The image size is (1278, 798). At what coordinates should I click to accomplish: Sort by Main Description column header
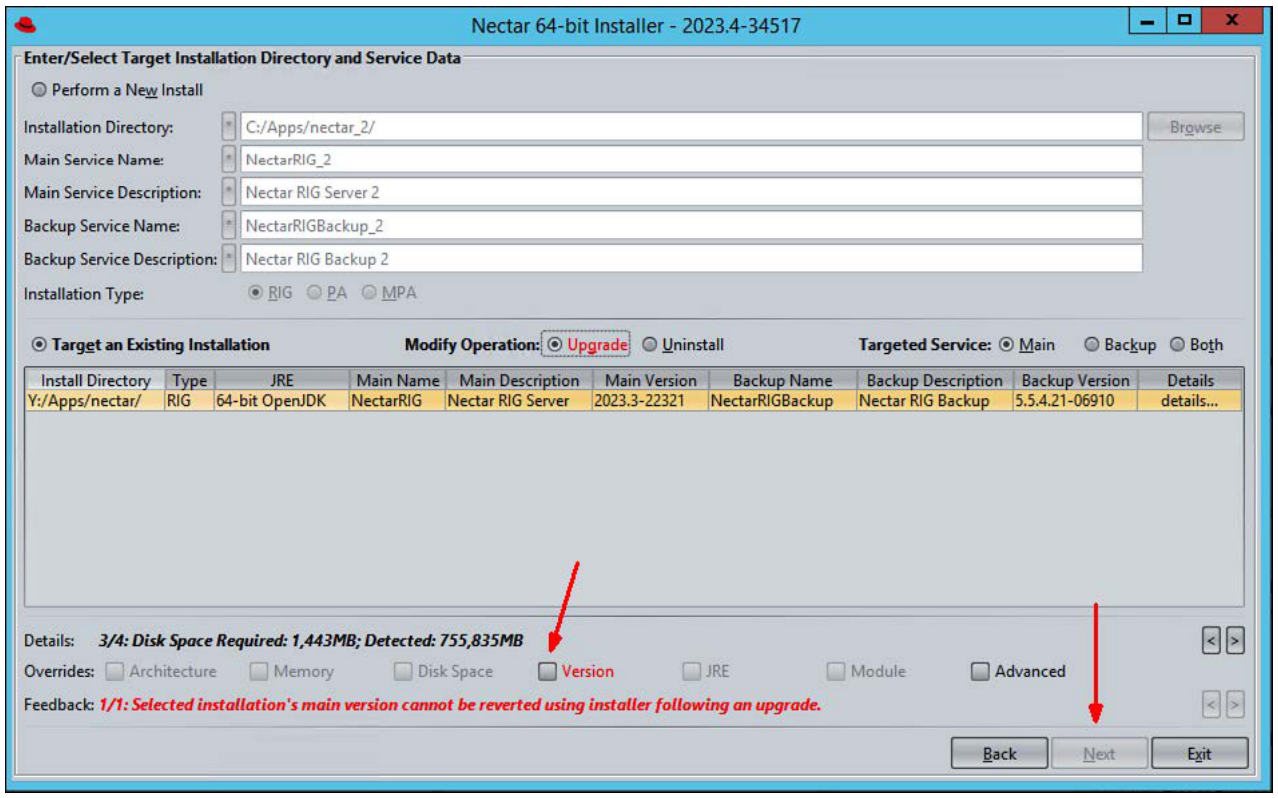click(x=519, y=380)
